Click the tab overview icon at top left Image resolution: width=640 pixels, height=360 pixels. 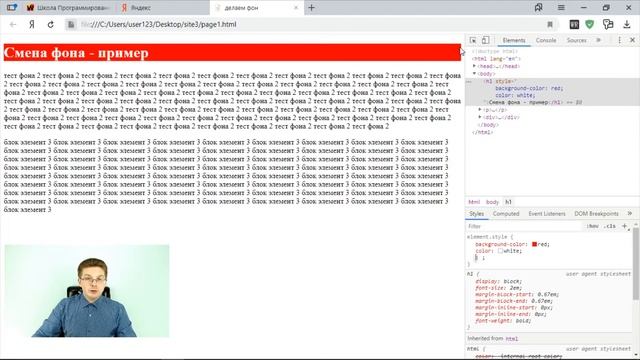(12, 7)
